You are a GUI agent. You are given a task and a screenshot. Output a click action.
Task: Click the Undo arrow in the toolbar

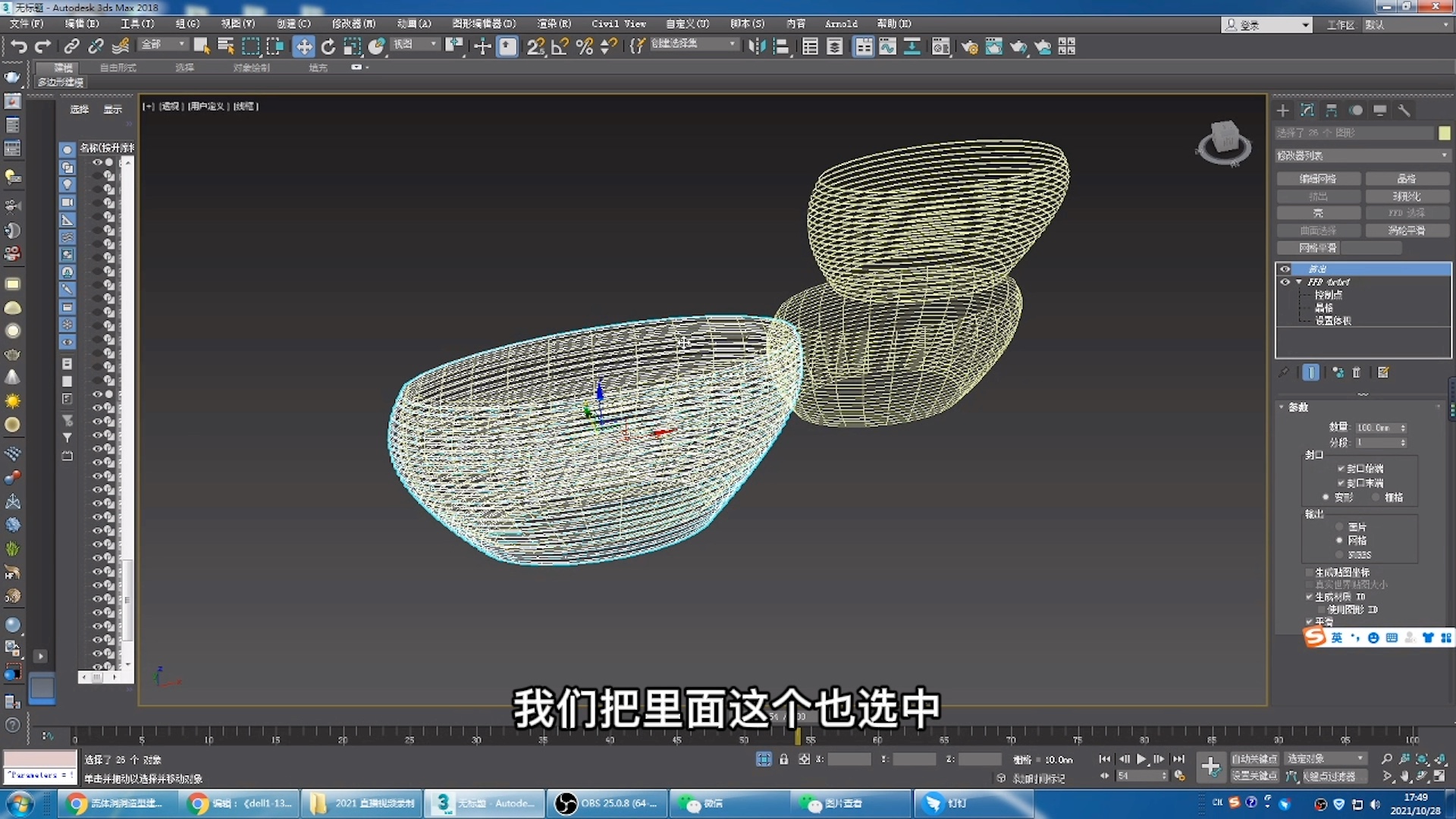point(19,46)
